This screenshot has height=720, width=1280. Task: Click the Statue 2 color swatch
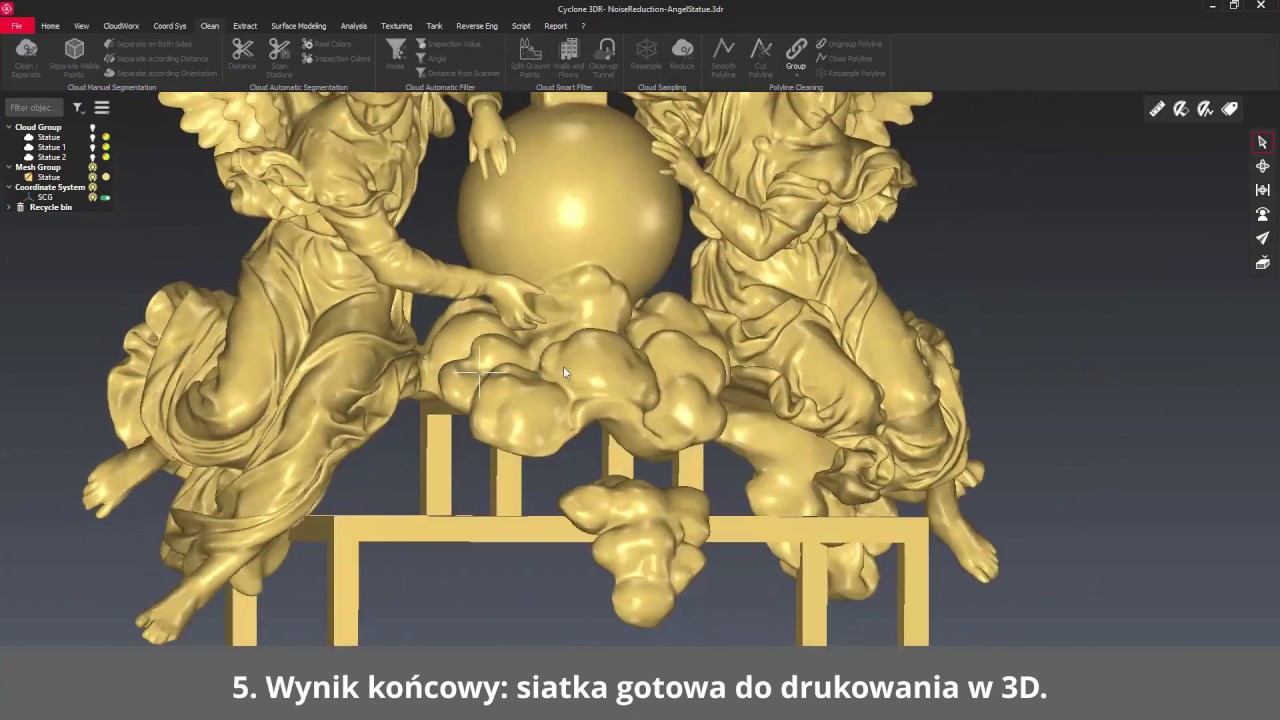coord(106,157)
